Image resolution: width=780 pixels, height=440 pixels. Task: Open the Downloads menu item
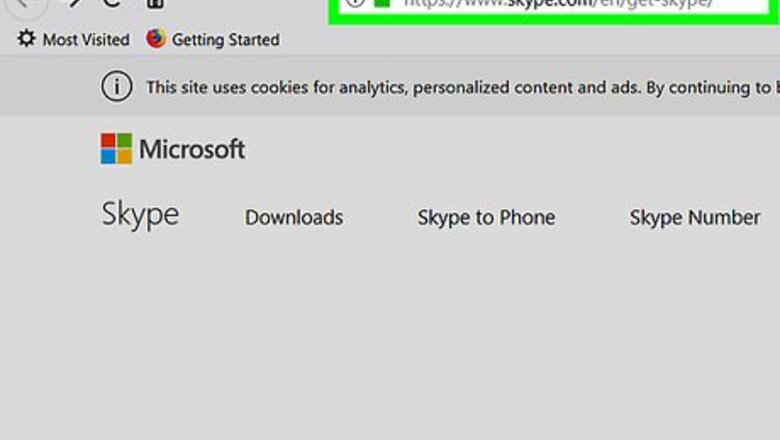pyautogui.click(x=294, y=217)
